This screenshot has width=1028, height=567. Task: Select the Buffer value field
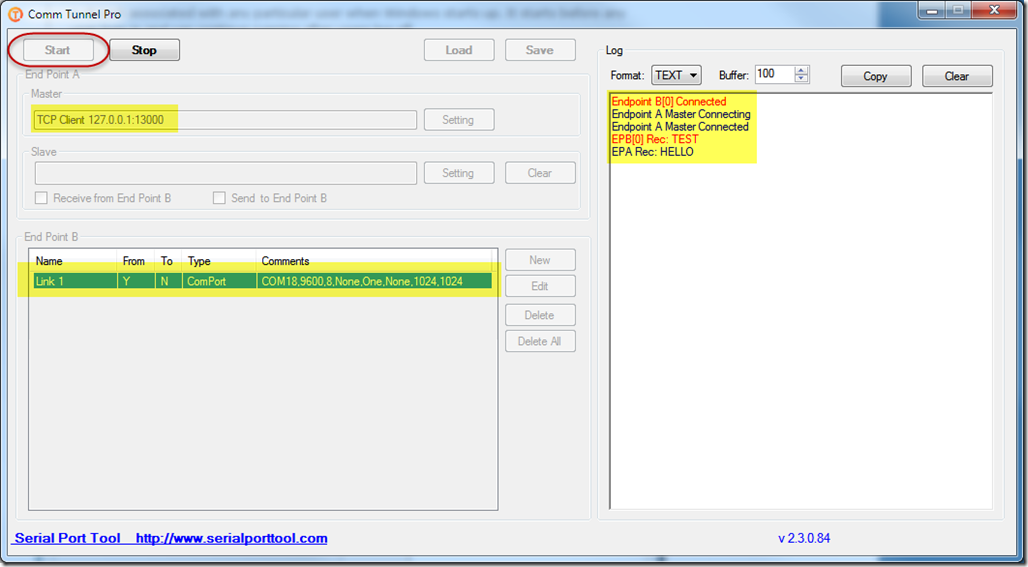pyautogui.click(x=774, y=74)
